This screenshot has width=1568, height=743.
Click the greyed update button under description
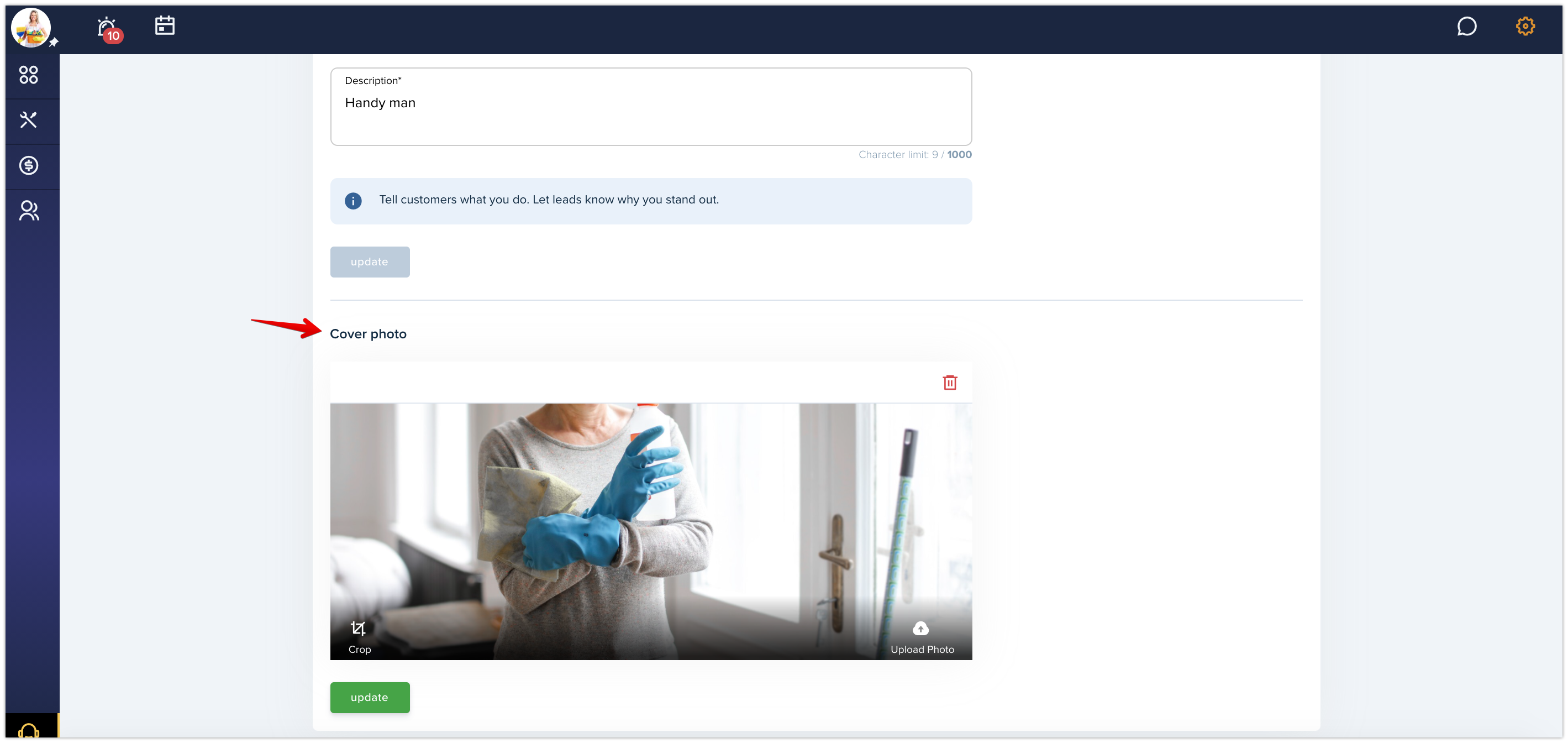click(370, 262)
